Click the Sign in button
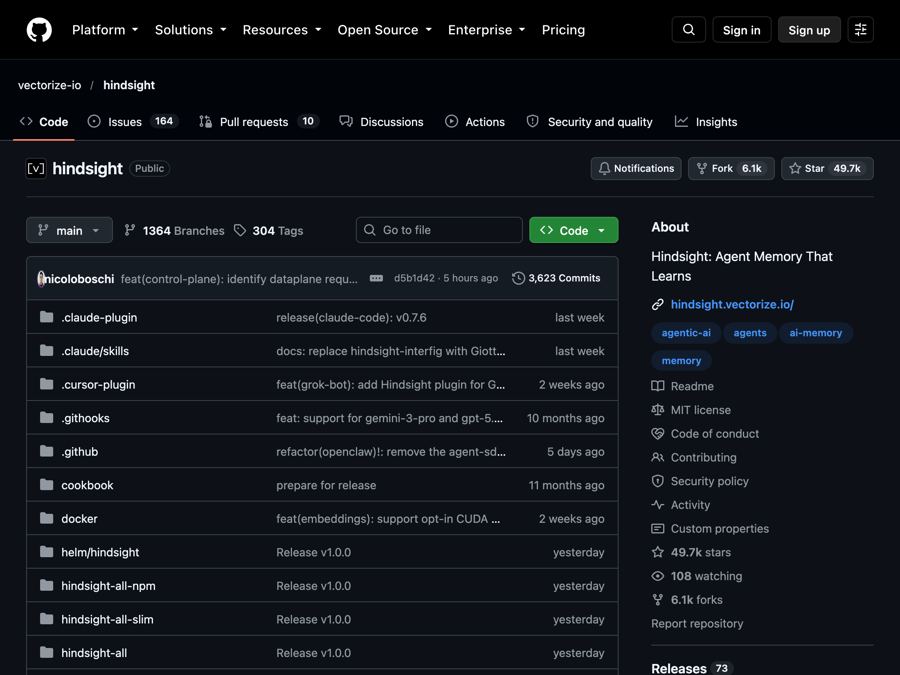The width and height of the screenshot is (900, 675). coord(742,30)
